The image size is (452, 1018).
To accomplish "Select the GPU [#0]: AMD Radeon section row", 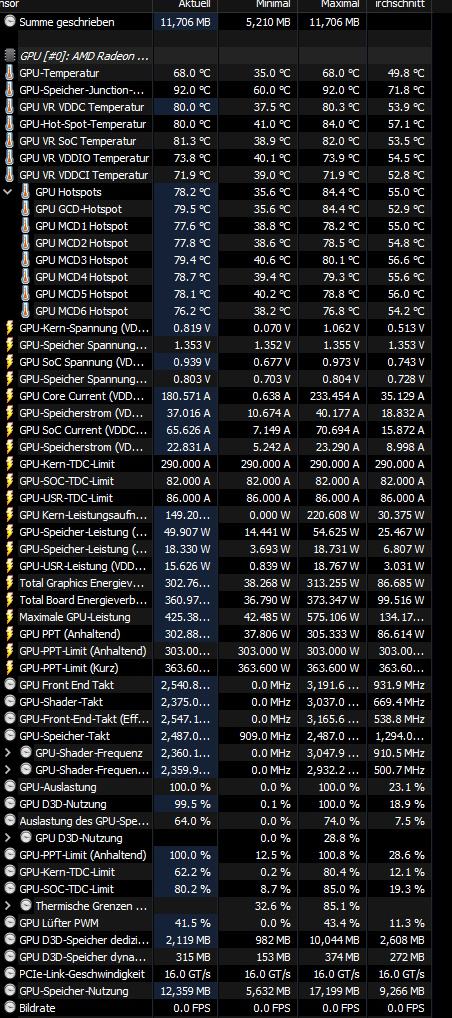I will (x=216, y=56).
